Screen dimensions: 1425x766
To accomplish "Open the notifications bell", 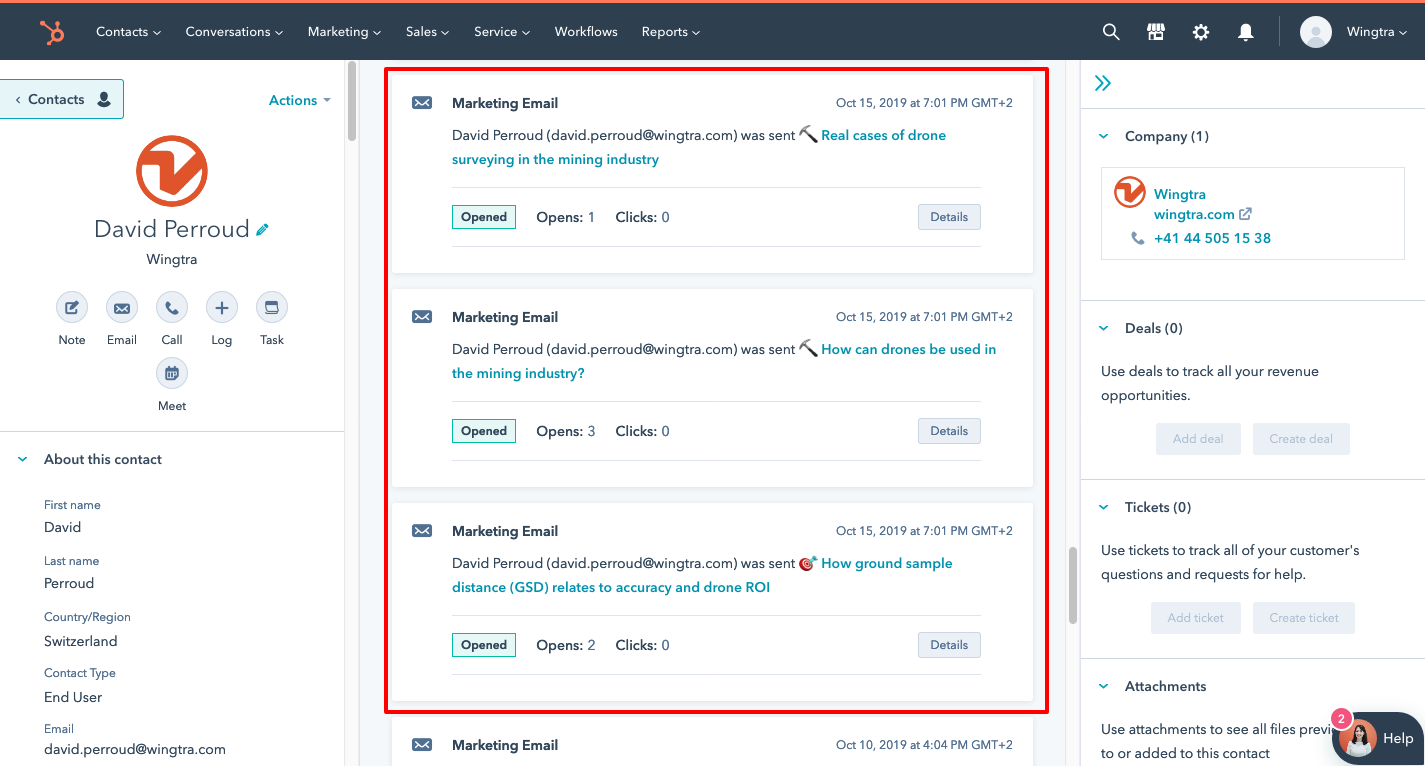I will 1245,32.
